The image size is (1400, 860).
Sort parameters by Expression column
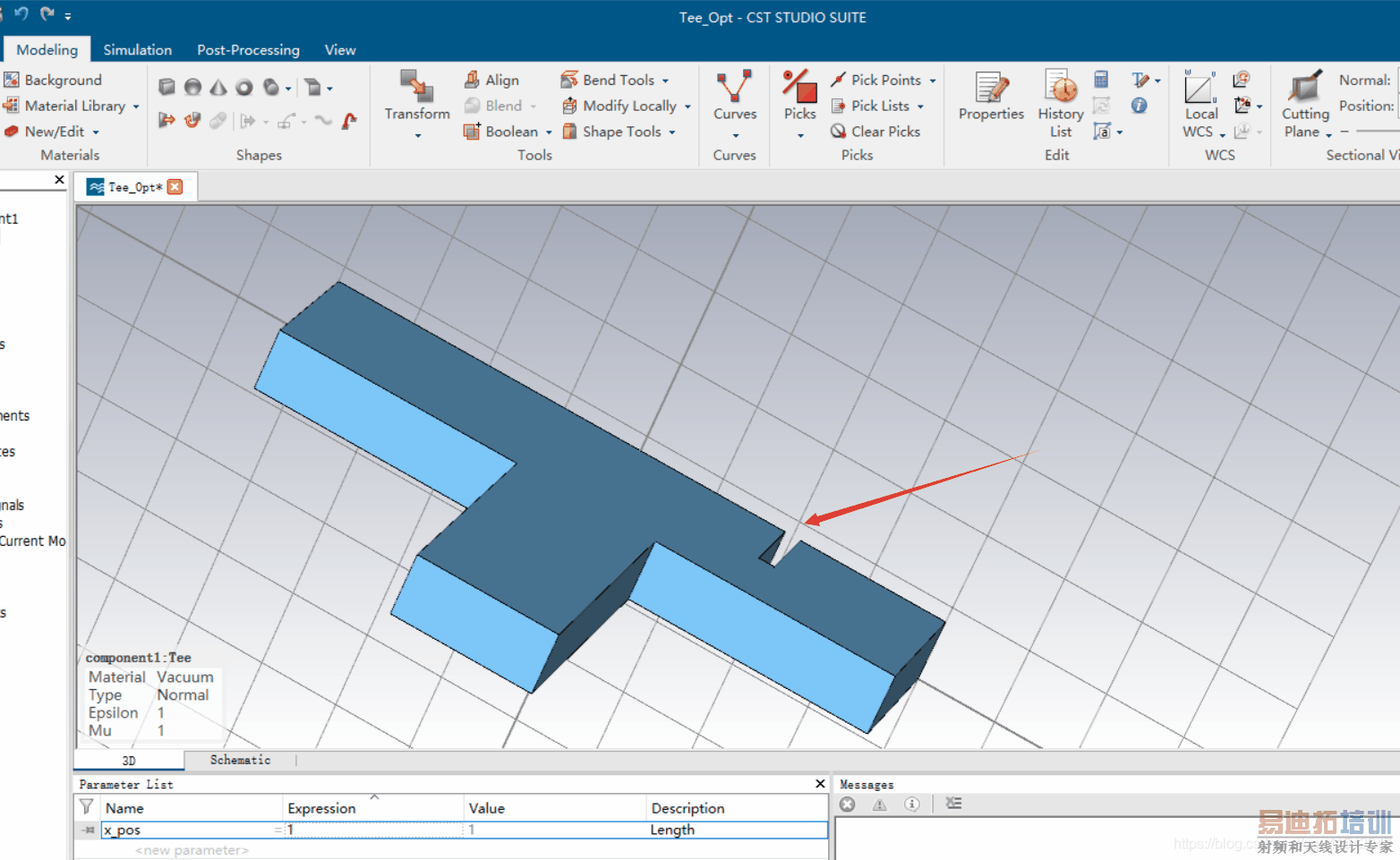tap(373, 807)
